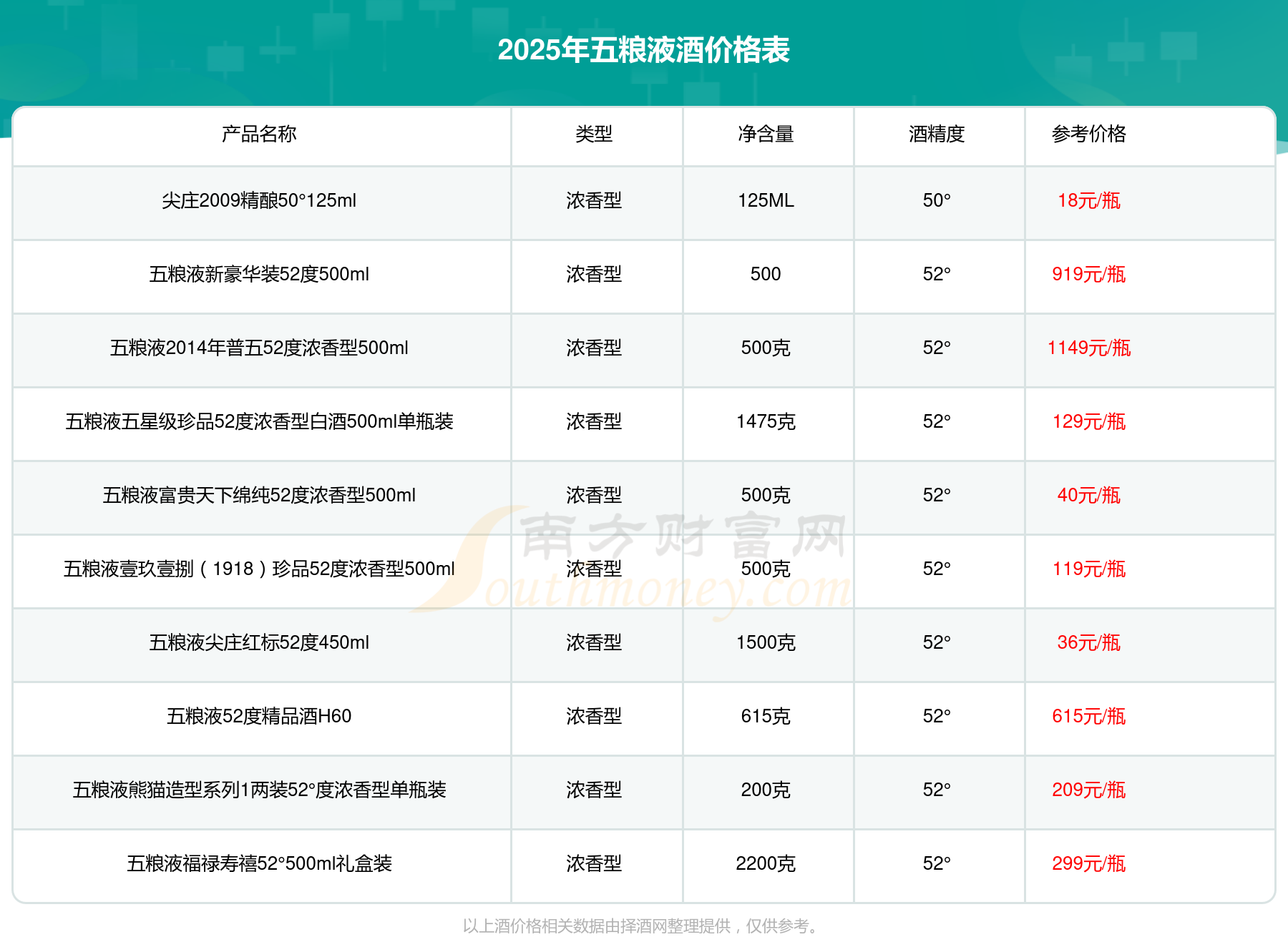This screenshot has height=937, width=1288.
Task: Select the 产品名称 column header
Action: [x=259, y=134]
